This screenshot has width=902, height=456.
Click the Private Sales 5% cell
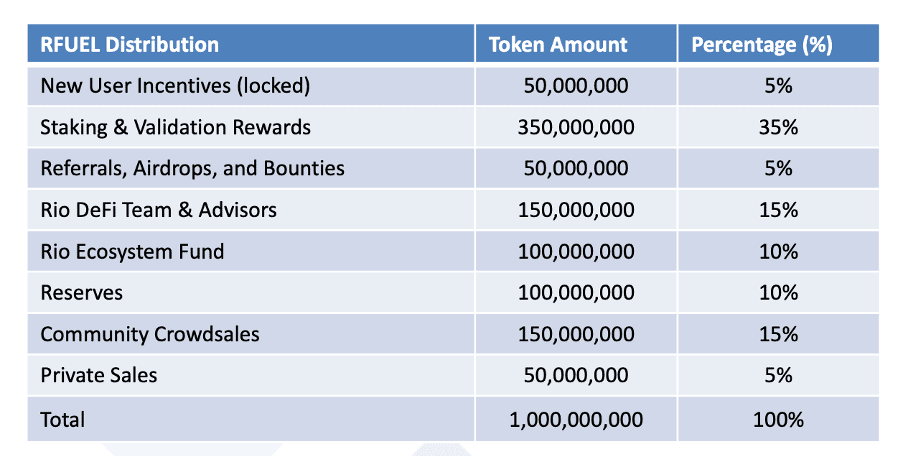pos(778,375)
